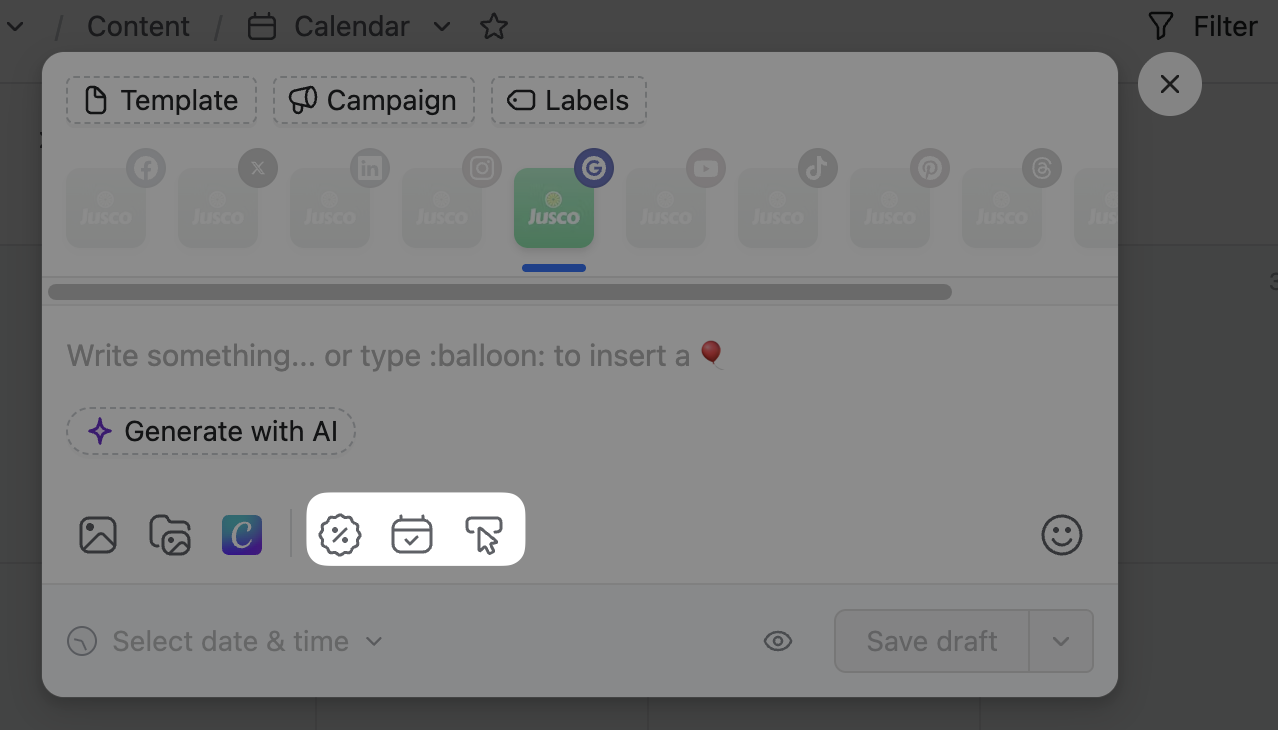Launch the Canva design integration
The width and height of the screenshot is (1278, 730).
(242, 535)
